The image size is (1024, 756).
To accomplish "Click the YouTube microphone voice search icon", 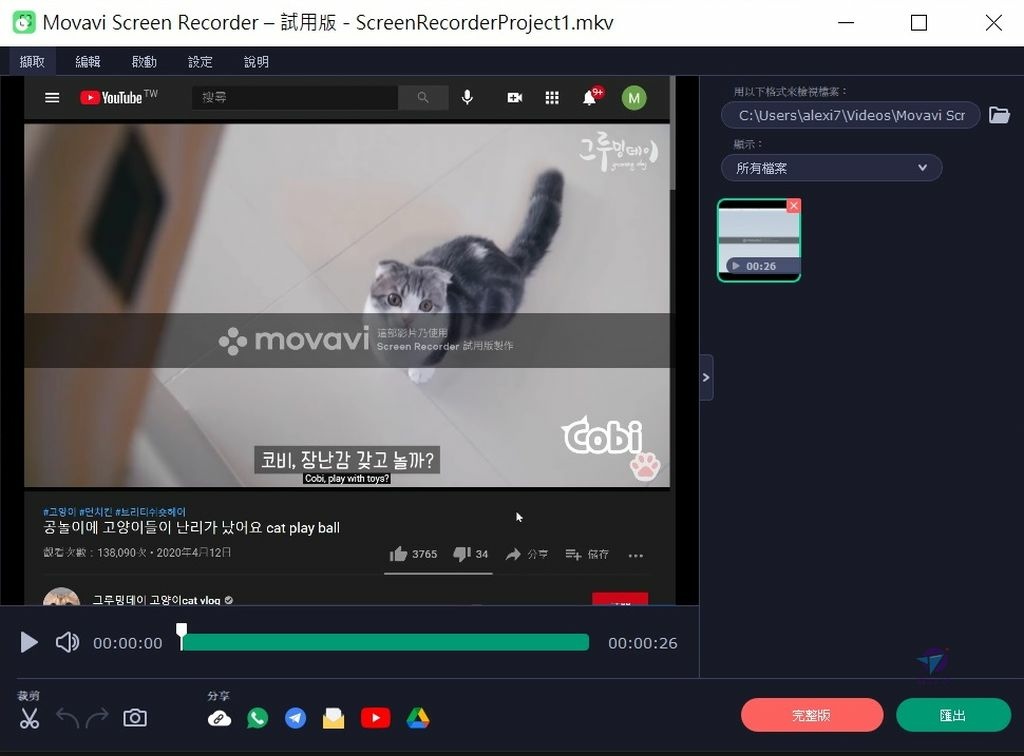I will (467, 98).
